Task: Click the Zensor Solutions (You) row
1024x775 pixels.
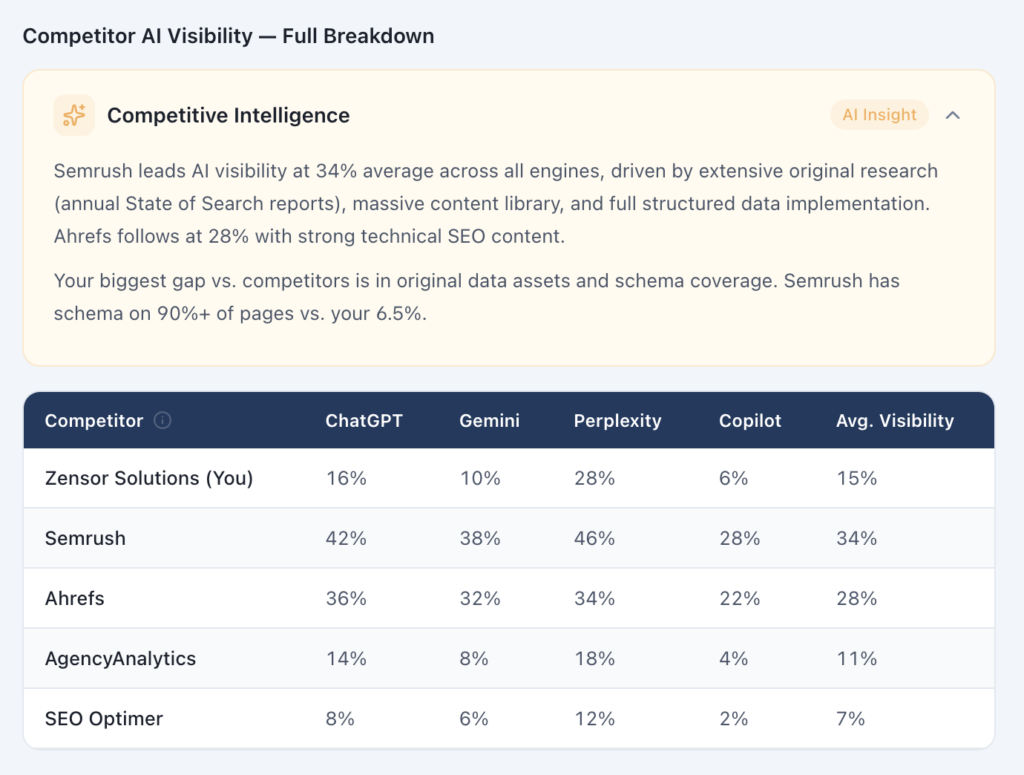Action: (149, 478)
